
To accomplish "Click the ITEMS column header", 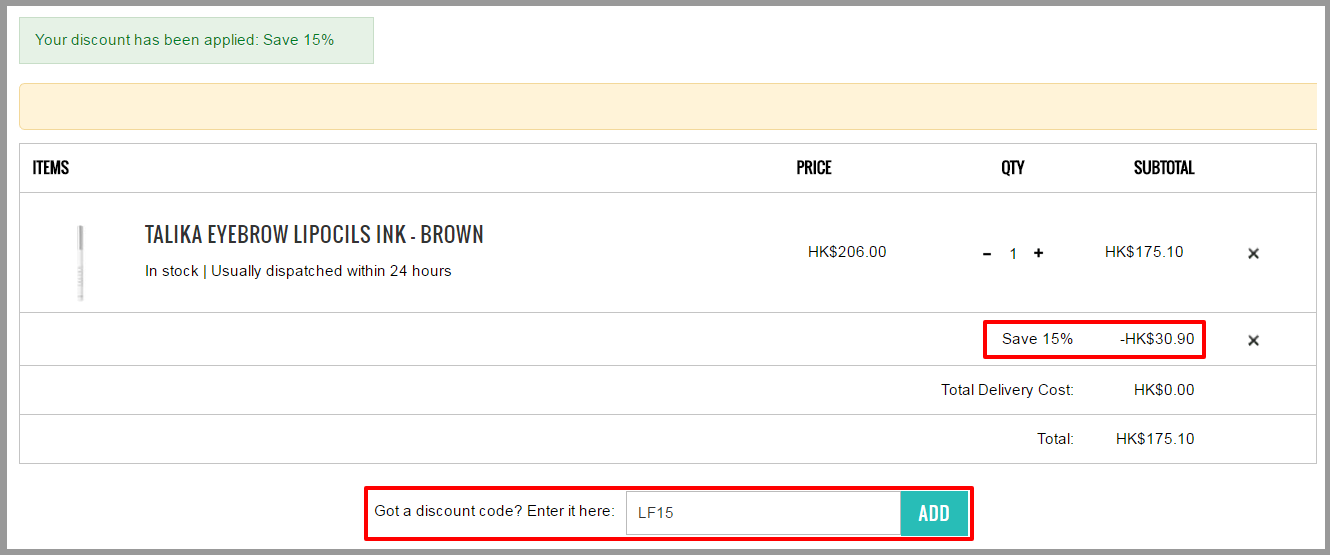I will click(x=51, y=168).
